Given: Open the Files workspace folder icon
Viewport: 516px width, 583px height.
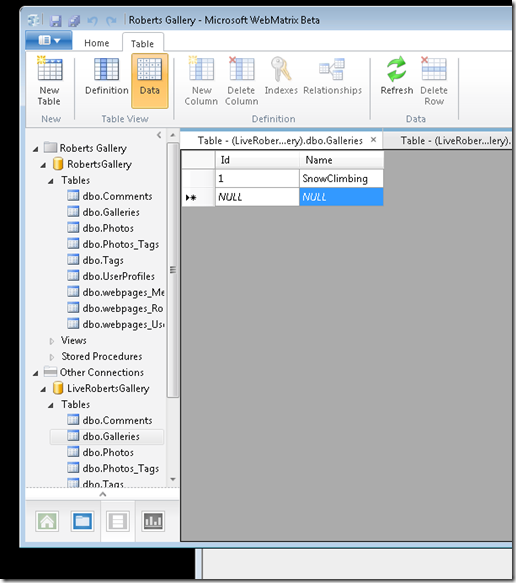Looking at the screenshot, I should [x=82, y=521].
